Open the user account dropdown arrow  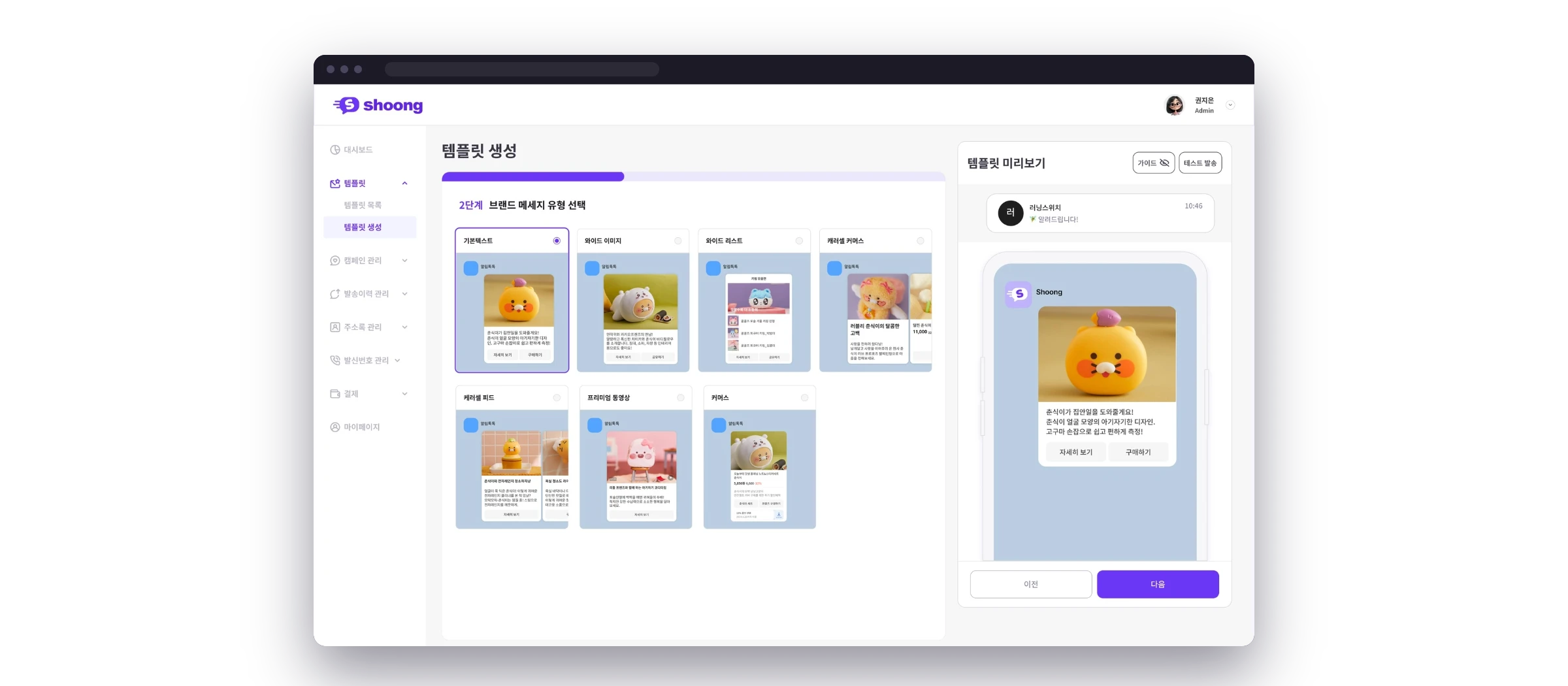(1230, 105)
